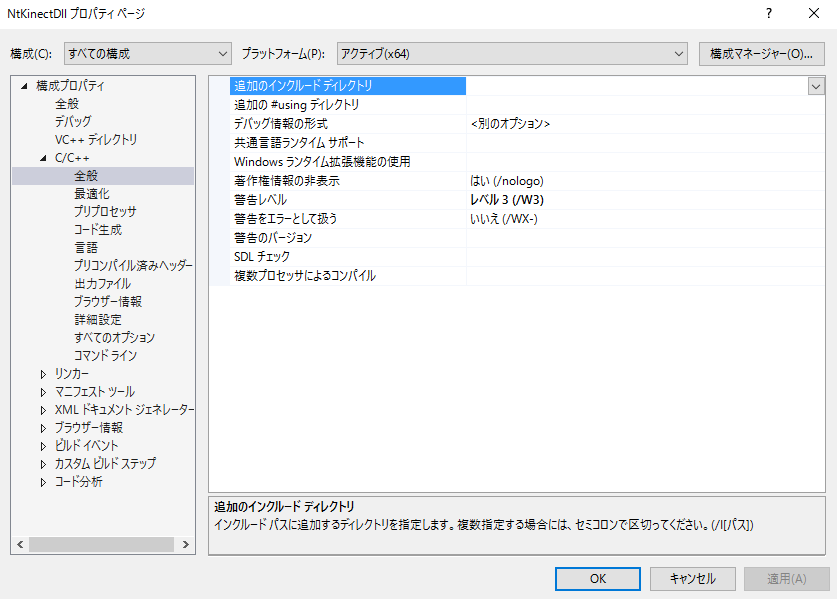Viewport: 837px width, 599px height.
Task: Click the 構成マネージャー button
Action: pos(761,53)
